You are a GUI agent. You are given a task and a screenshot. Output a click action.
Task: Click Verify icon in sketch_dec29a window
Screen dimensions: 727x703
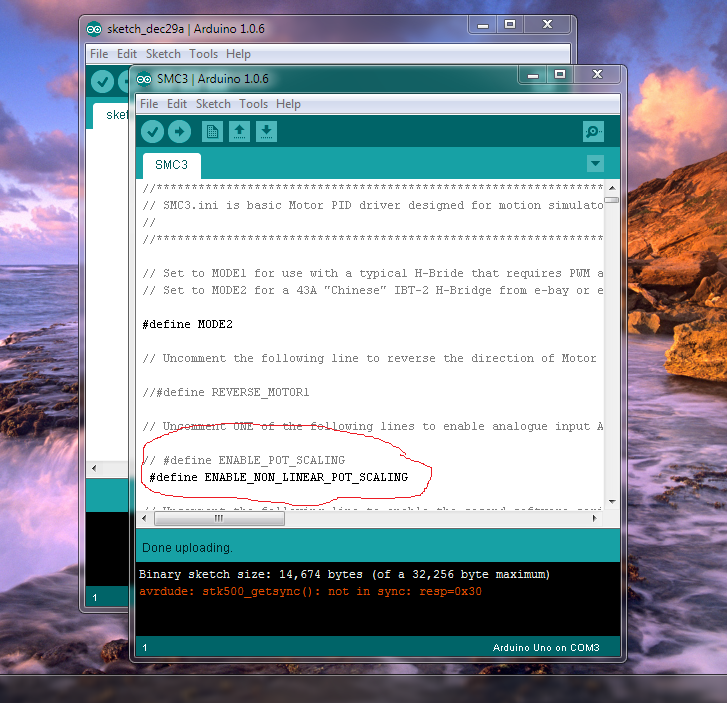(x=102, y=82)
